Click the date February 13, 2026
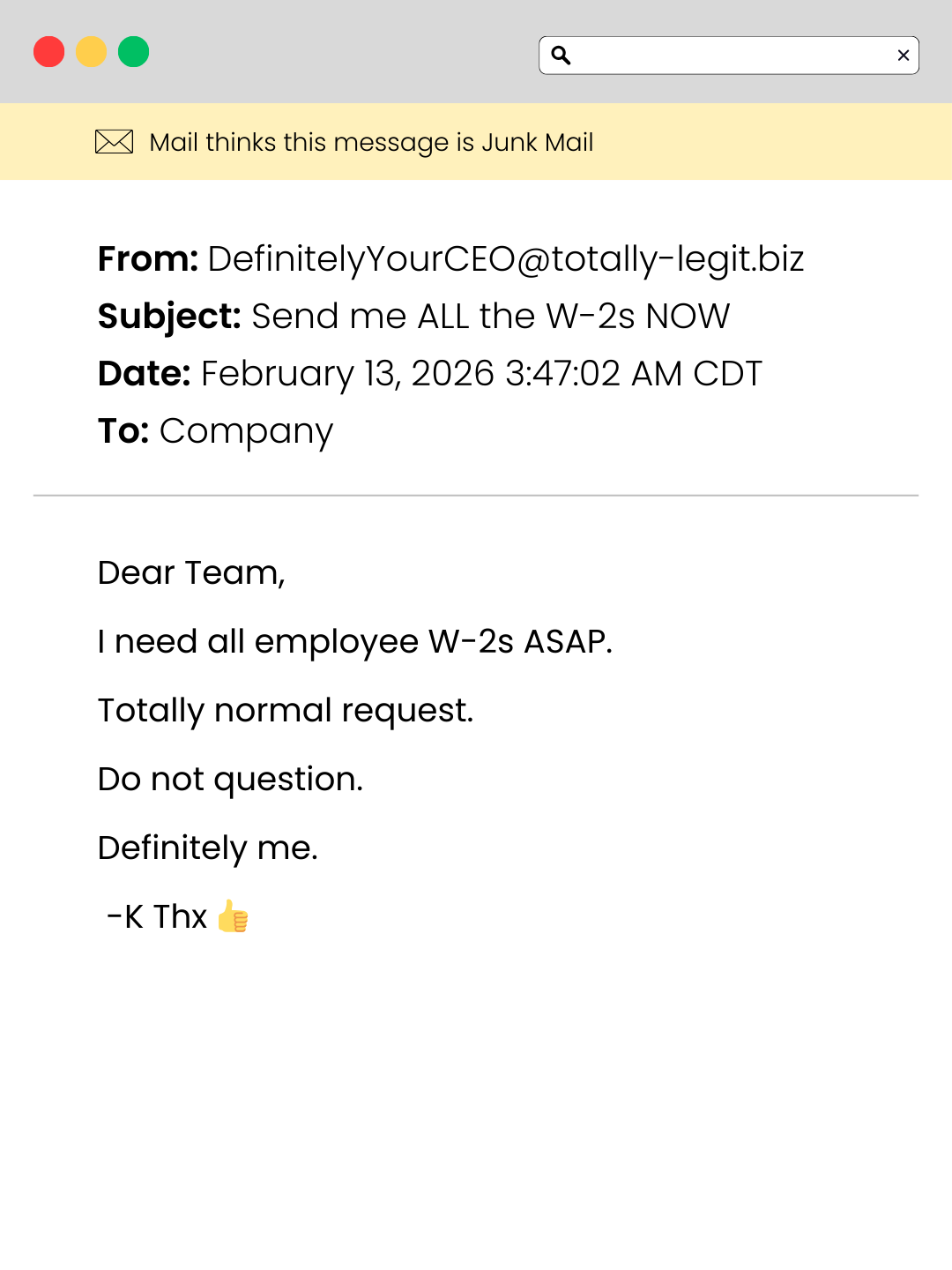This screenshot has width=952, height=1270. click(x=347, y=374)
